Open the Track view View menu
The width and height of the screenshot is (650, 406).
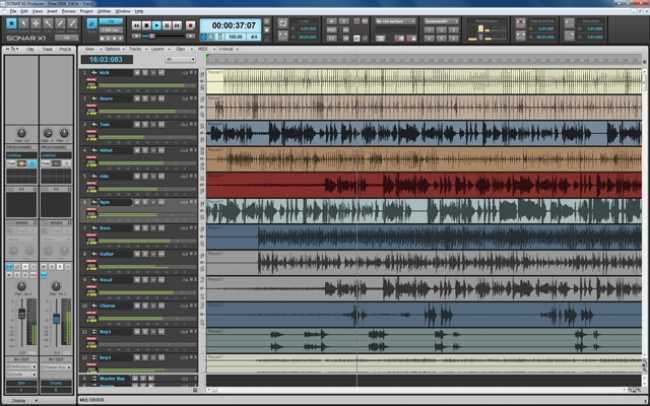click(90, 49)
